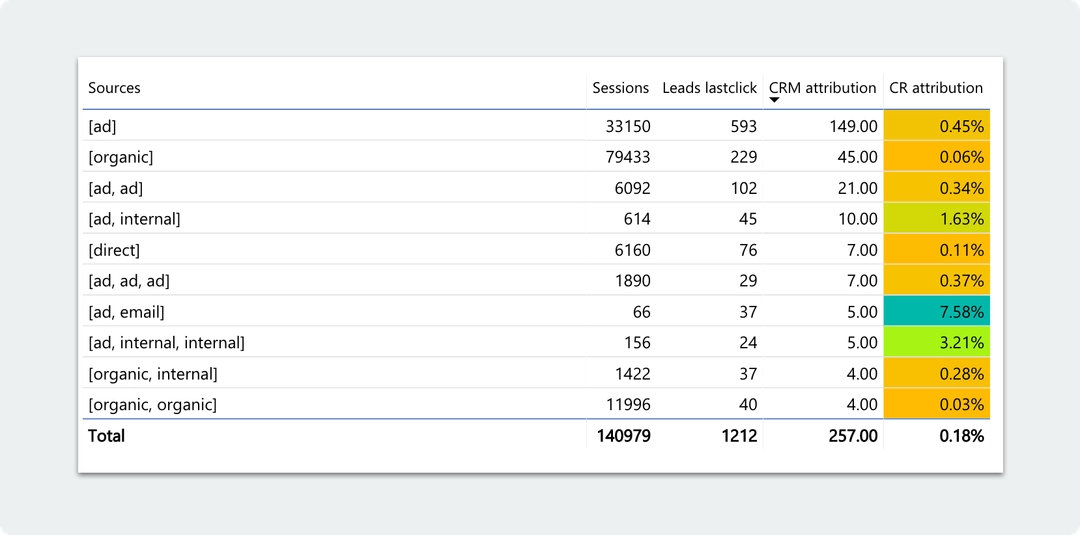The image size is (1080, 535).
Task: Select the [organic, internal] source label
Action: 153,374
